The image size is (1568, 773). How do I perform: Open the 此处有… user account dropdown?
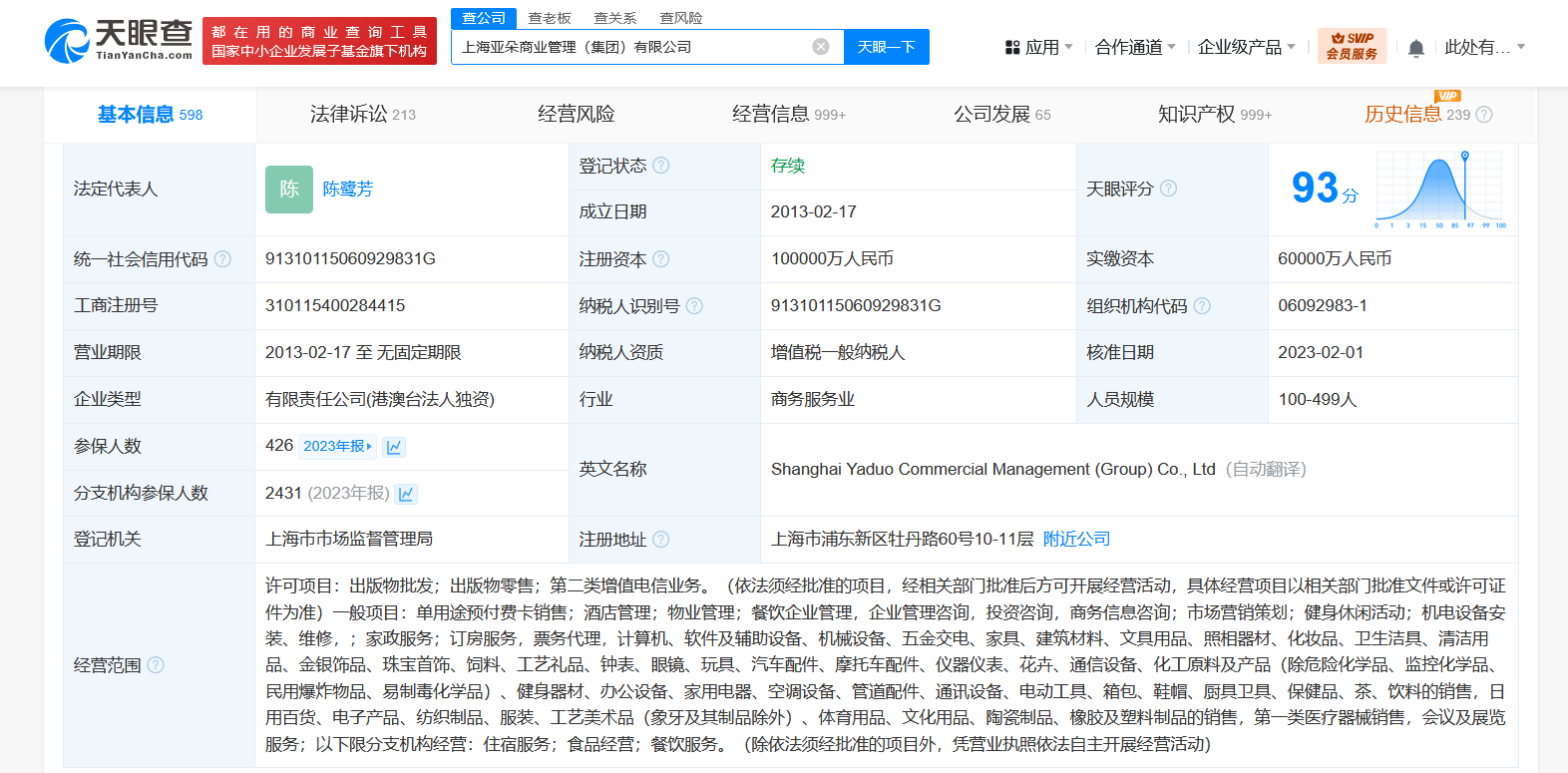[x=1485, y=47]
